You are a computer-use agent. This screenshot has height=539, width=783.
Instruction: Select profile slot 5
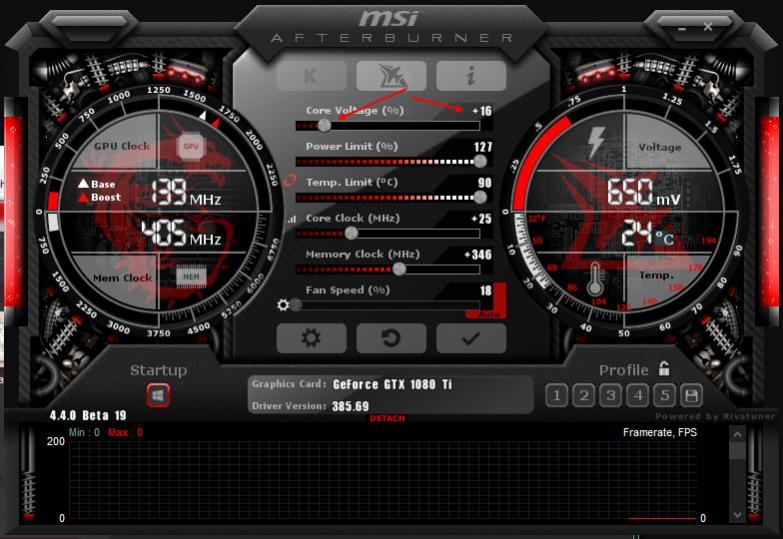(665, 396)
